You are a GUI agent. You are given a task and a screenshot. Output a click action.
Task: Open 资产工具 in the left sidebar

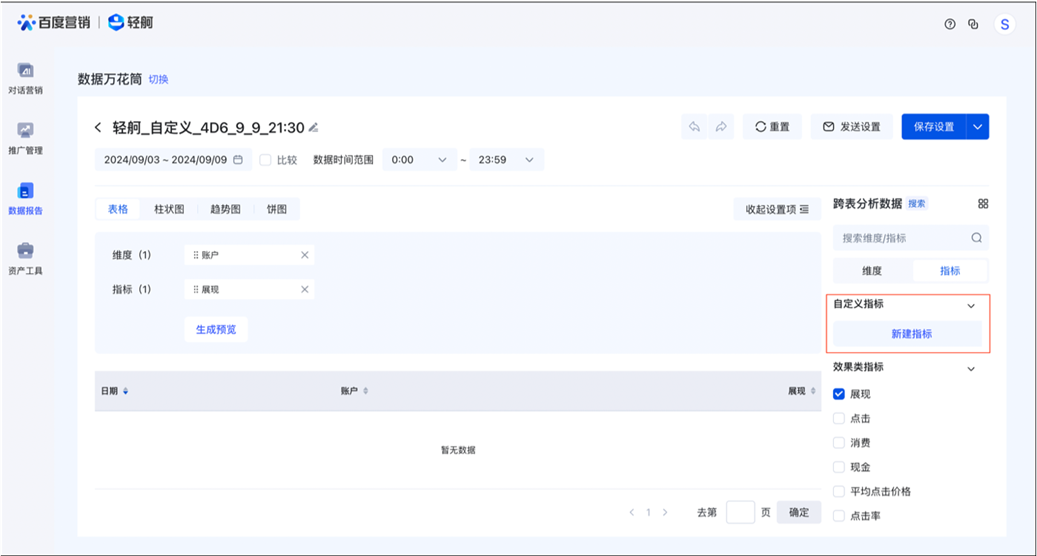(x=25, y=258)
